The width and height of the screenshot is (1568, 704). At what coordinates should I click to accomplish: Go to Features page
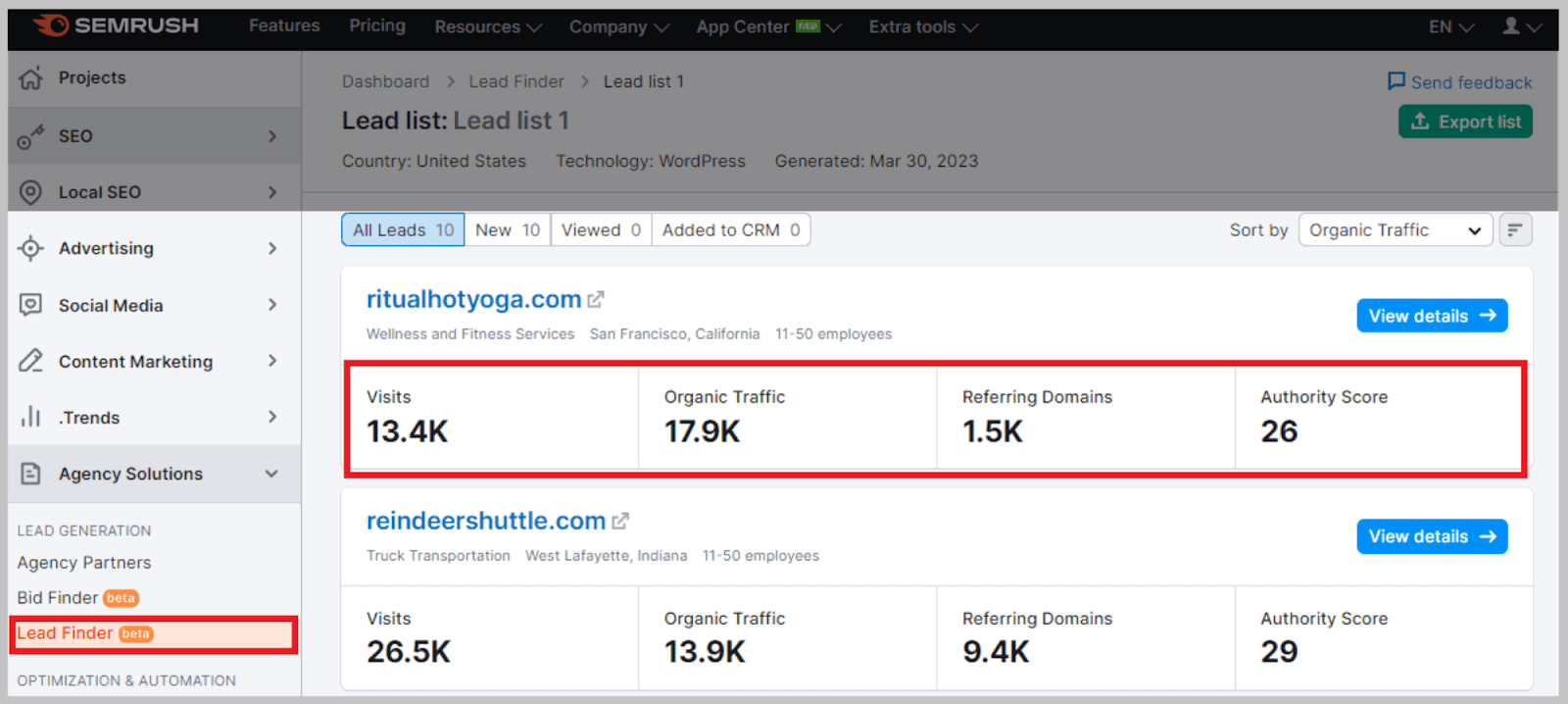point(284,25)
